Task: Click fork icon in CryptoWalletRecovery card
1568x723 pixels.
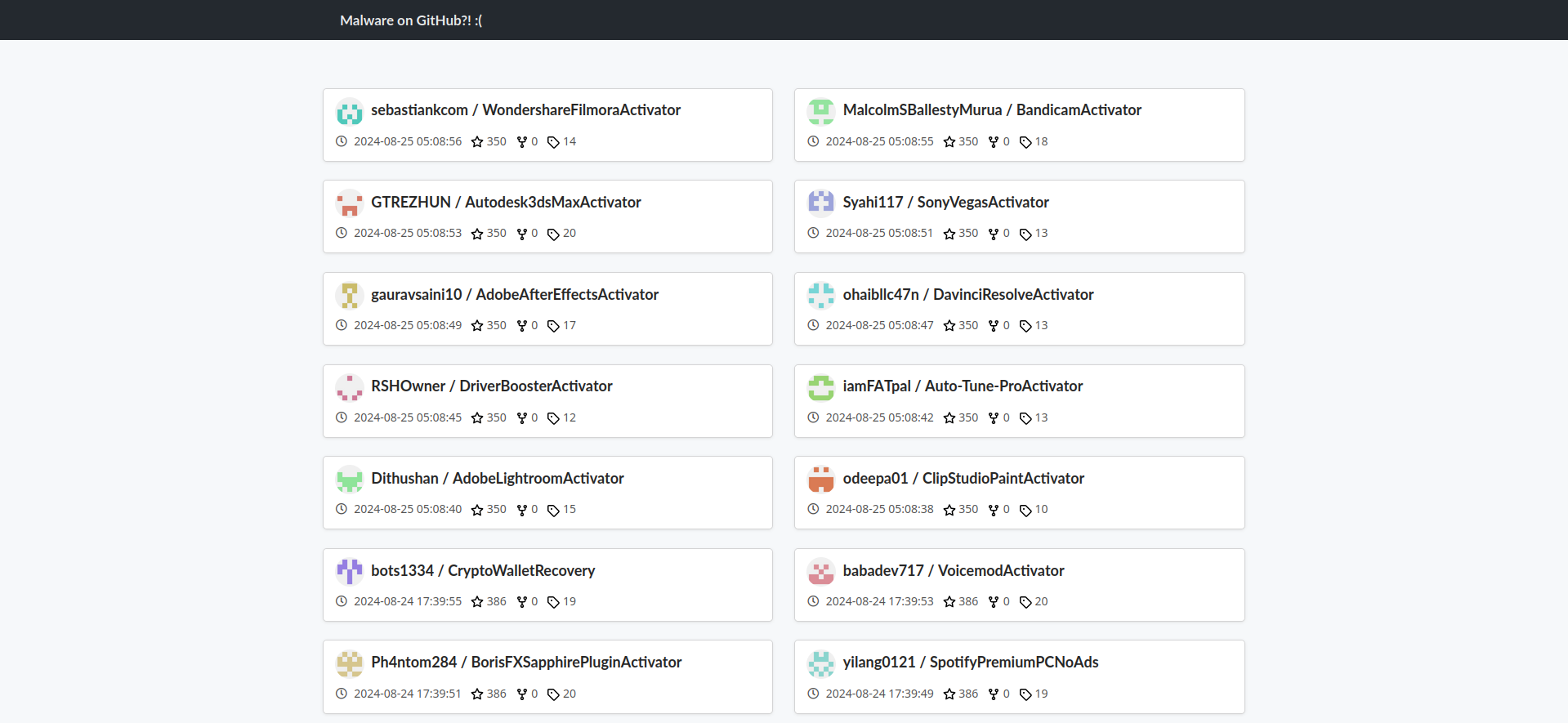Action: pyautogui.click(x=522, y=602)
